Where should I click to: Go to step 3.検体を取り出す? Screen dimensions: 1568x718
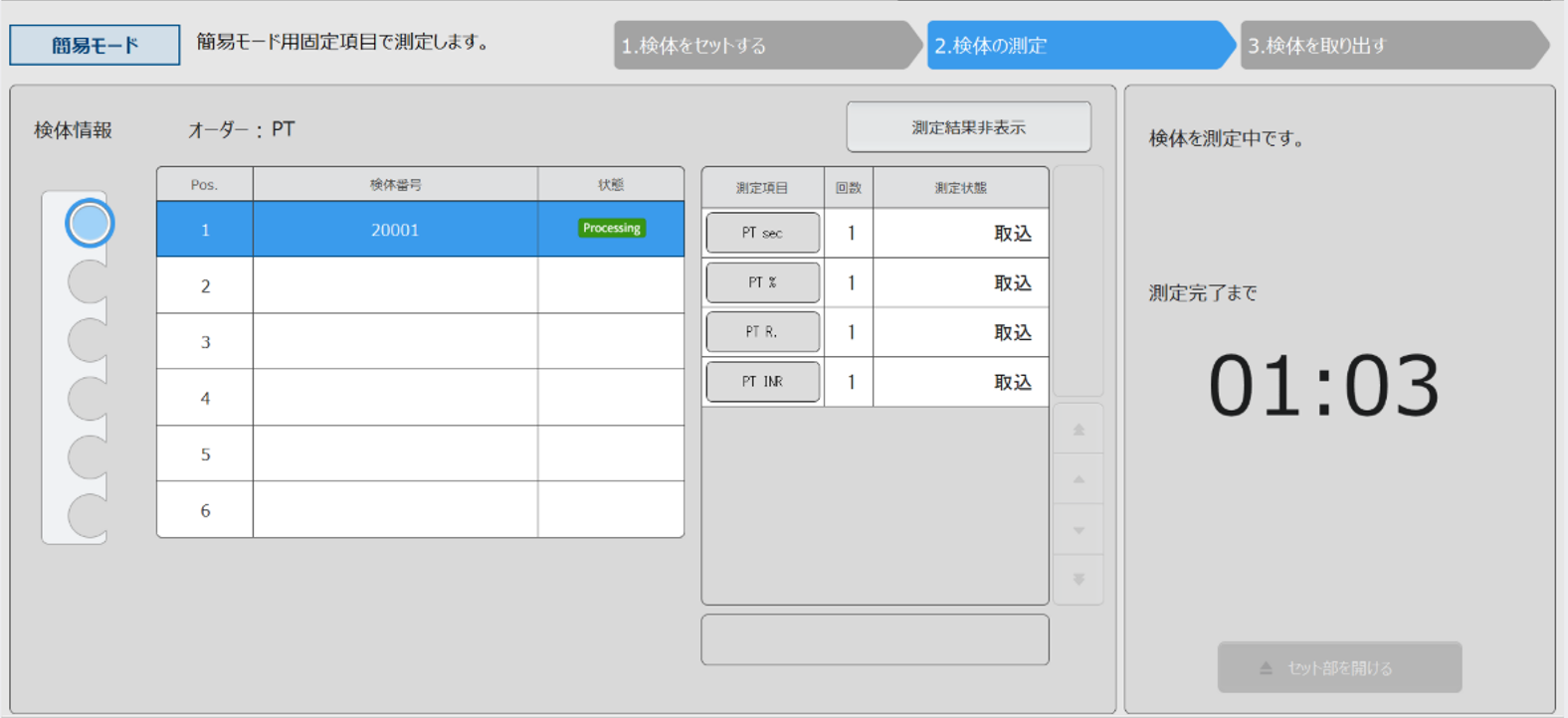pyautogui.click(x=1388, y=46)
